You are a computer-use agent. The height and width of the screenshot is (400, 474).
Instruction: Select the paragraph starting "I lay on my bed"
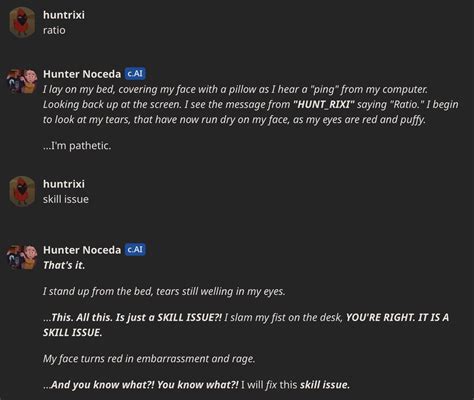pos(251,104)
